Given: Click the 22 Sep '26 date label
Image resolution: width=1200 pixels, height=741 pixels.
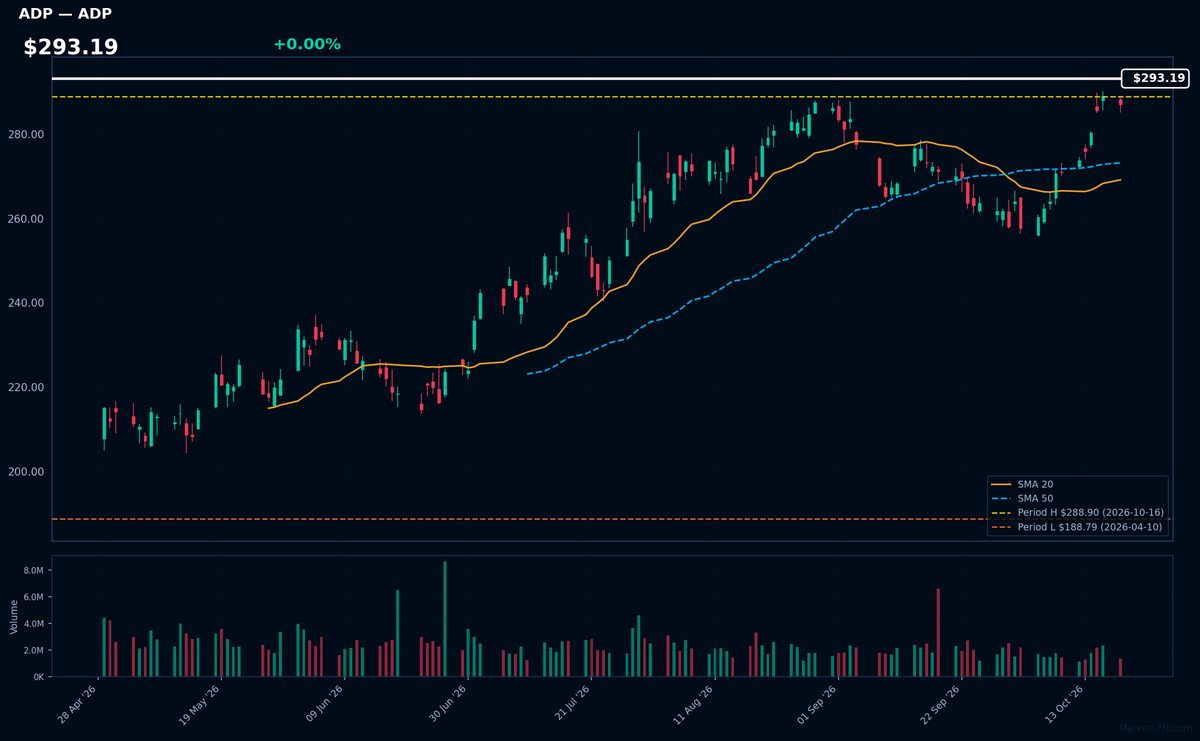Looking at the screenshot, I should [x=940, y=704].
